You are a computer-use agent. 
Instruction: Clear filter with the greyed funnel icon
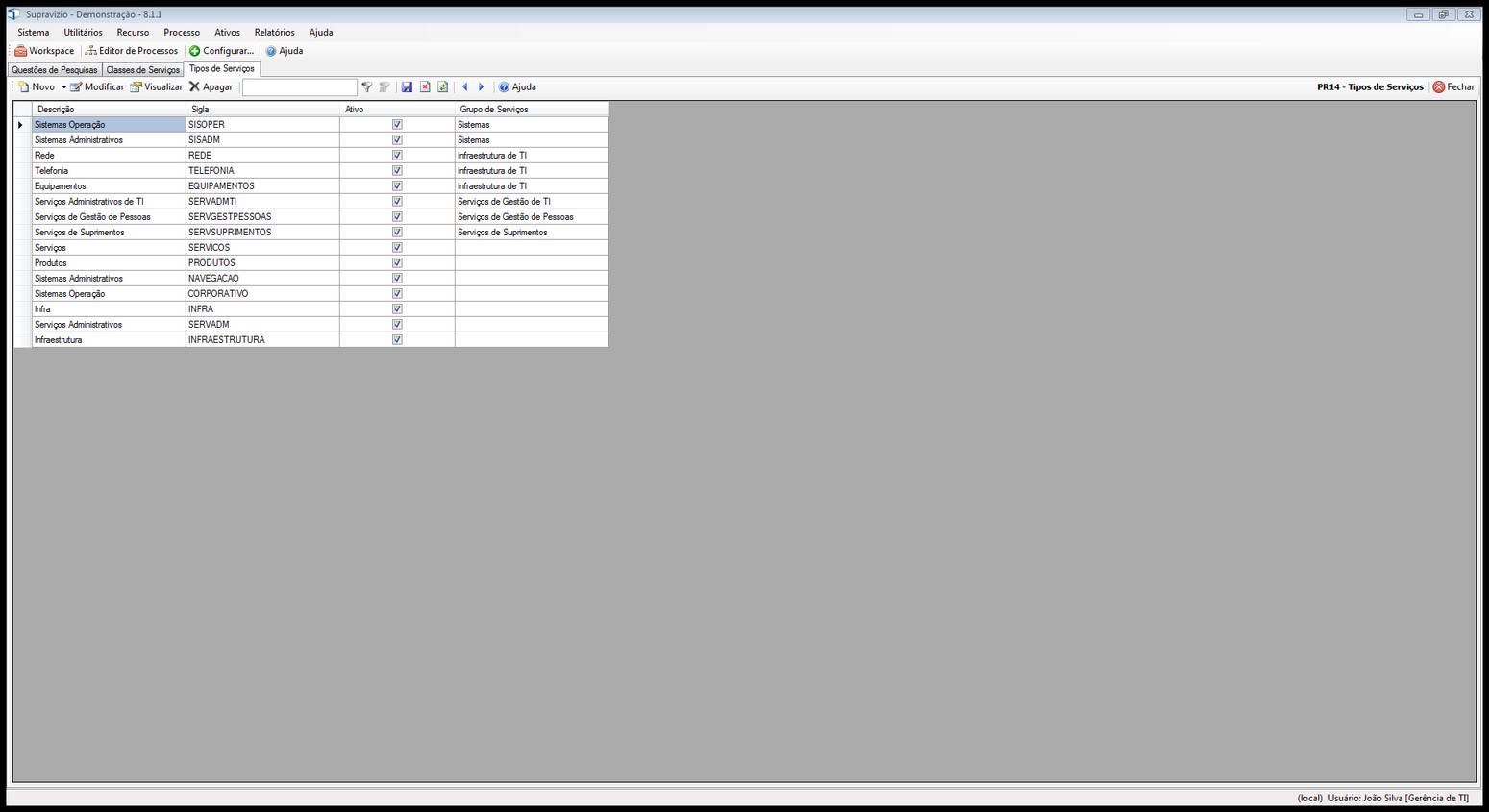[x=385, y=87]
